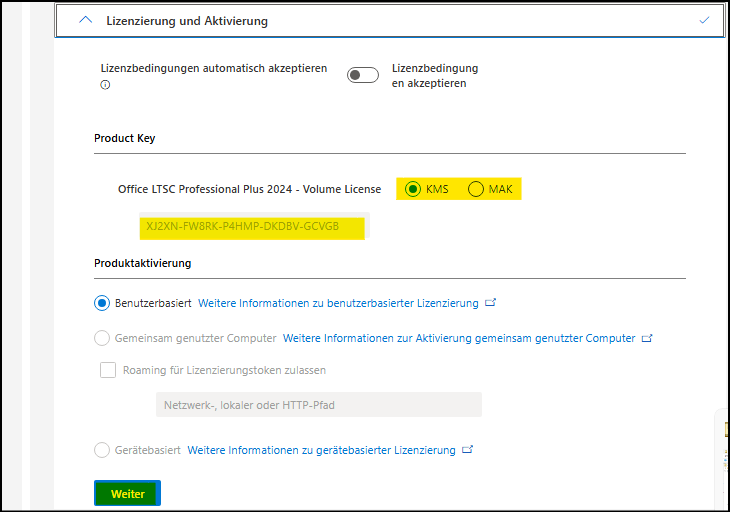Open link about gemeinsam genutzter Computer activation

click(x=459, y=338)
